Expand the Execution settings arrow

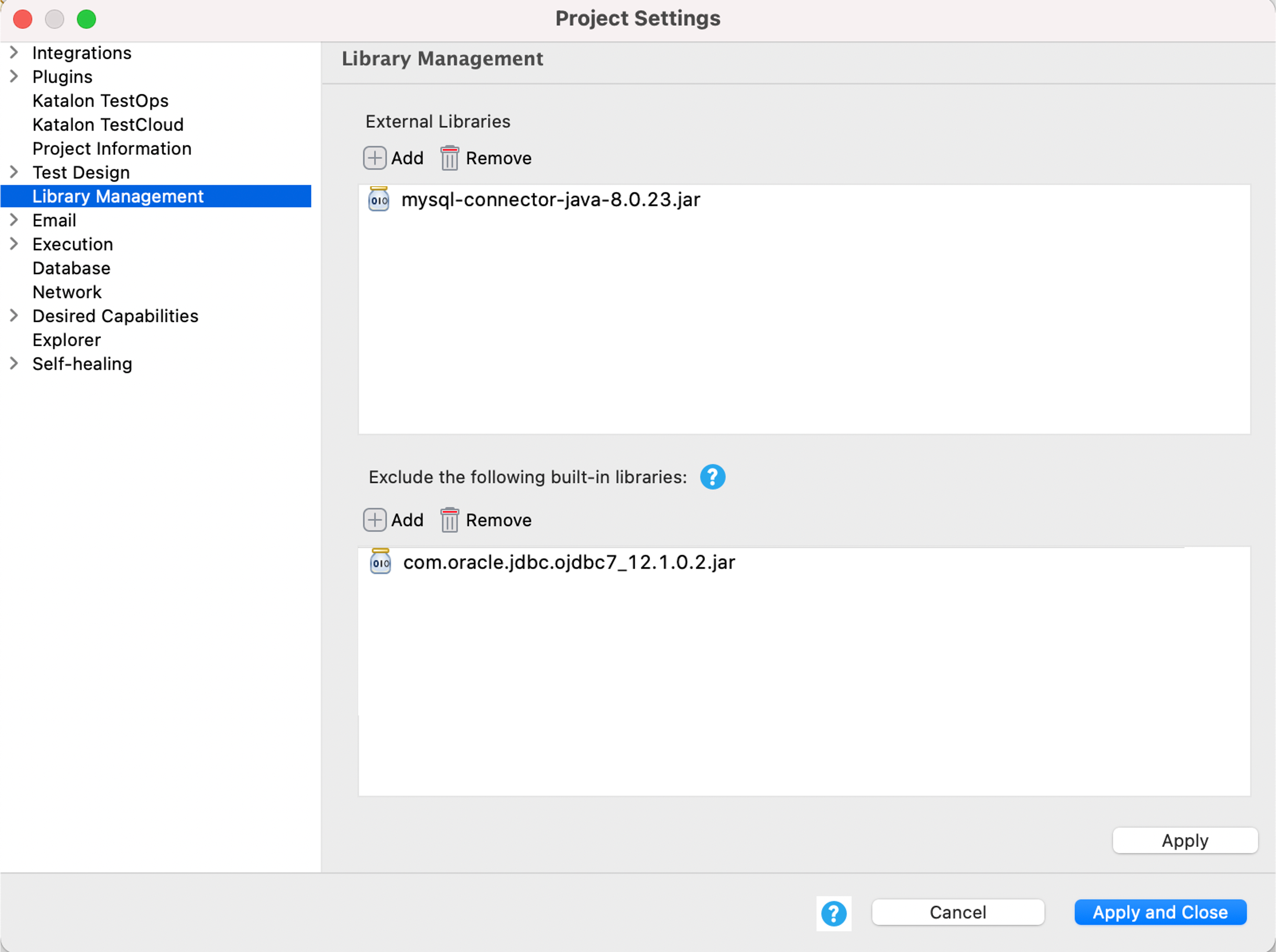point(14,244)
